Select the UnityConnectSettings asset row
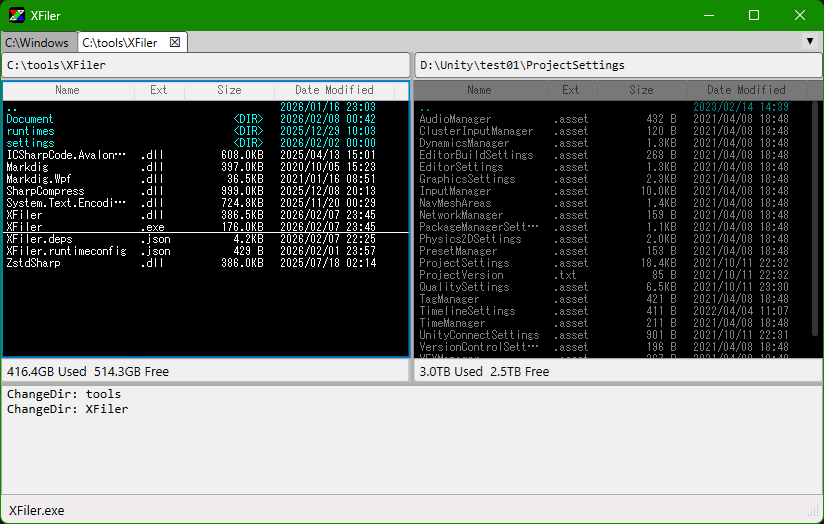The height and width of the screenshot is (524, 824). (613, 335)
